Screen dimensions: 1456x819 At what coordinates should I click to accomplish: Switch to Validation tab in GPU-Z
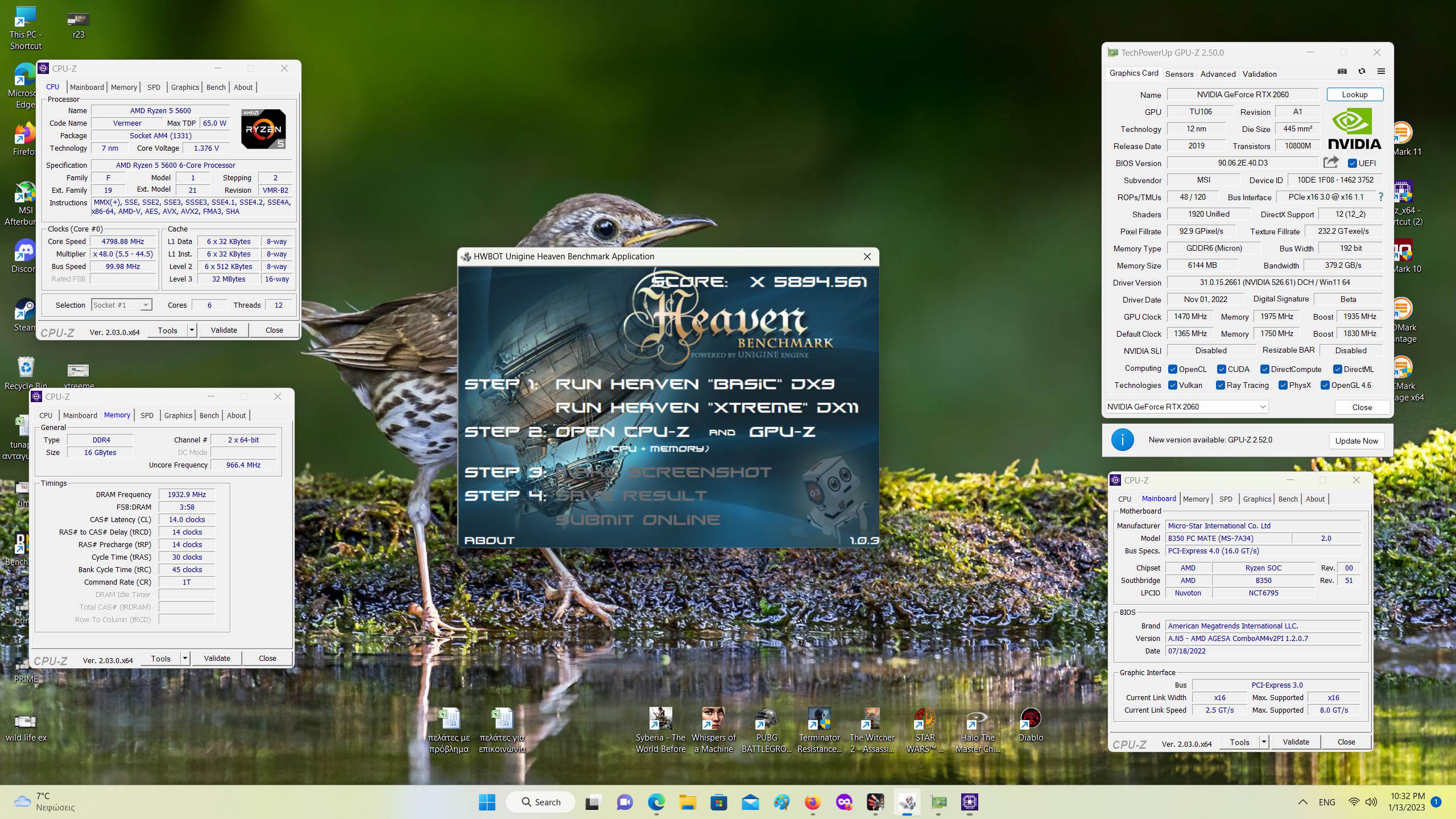click(1259, 74)
